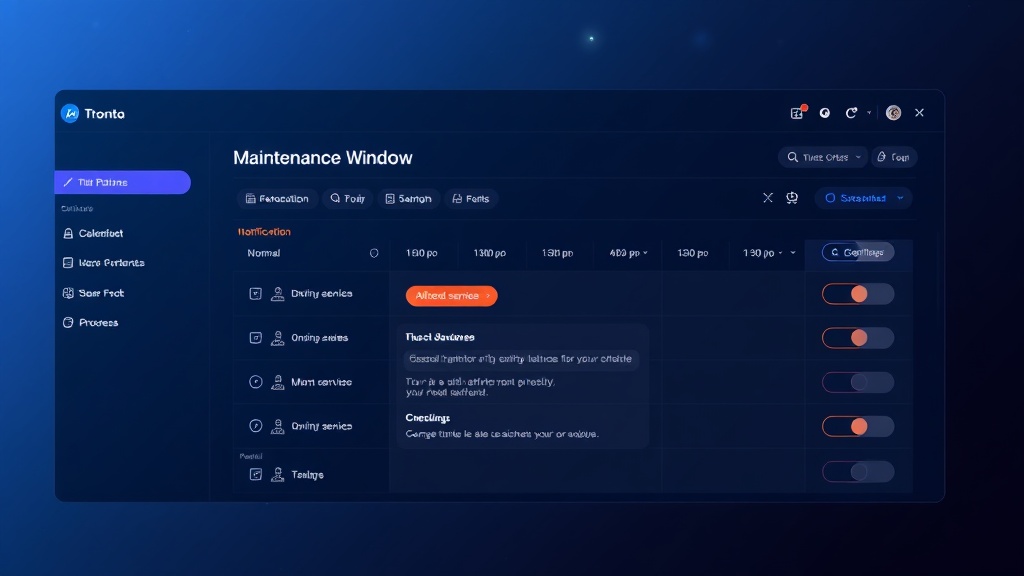Turn off the toggle next to Checkings
The width and height of the screenshot is (1024, 576).
858,425
